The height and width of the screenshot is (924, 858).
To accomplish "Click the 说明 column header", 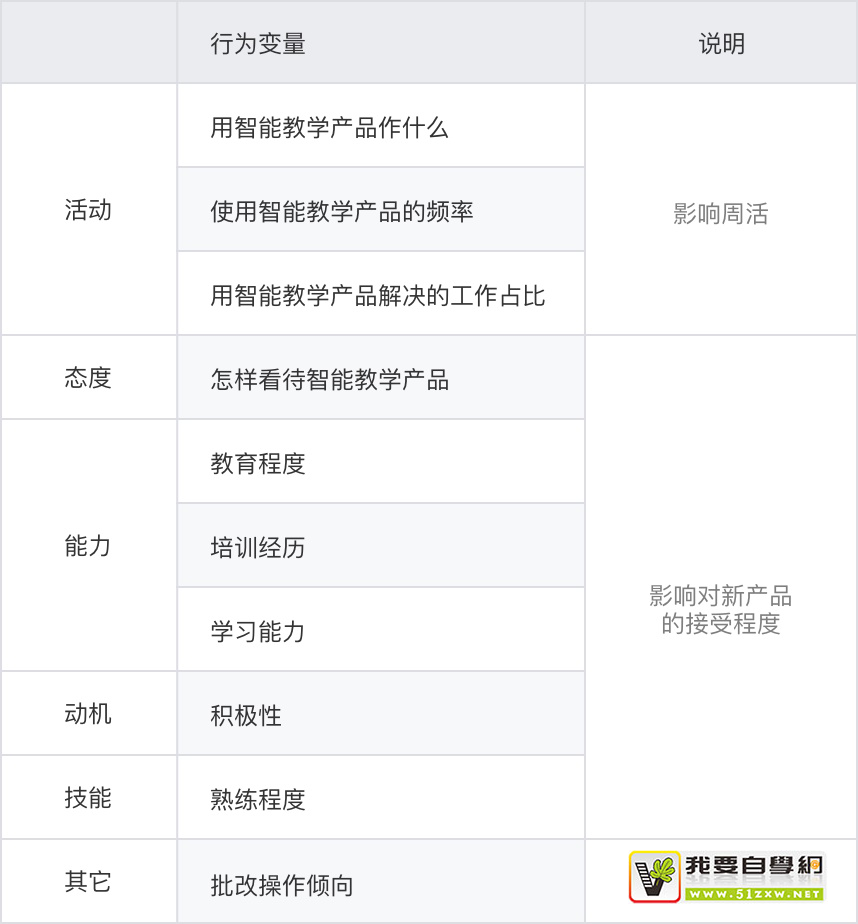I will 721,44.
